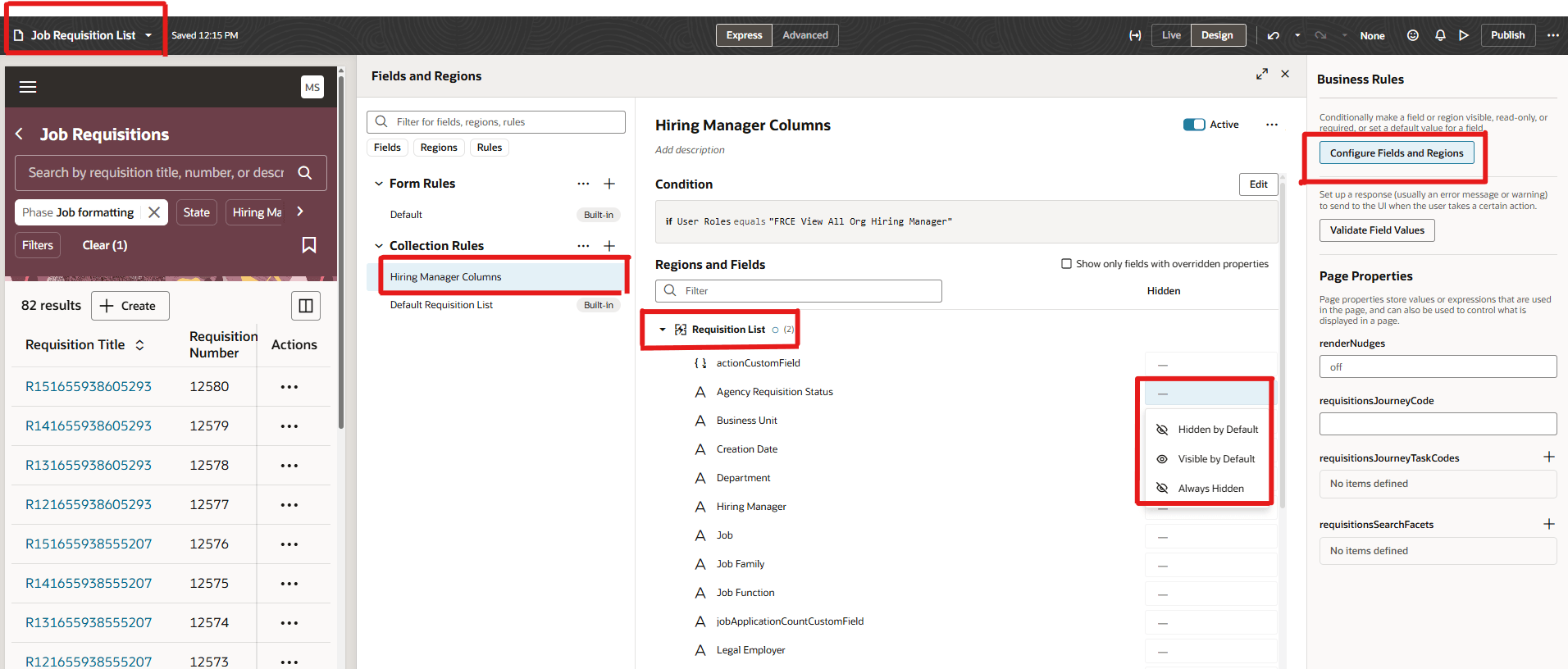Select the Regions filter tab
Image resolution: width=1568 pixels, height=669 pixels.
(x=439, y=148)
